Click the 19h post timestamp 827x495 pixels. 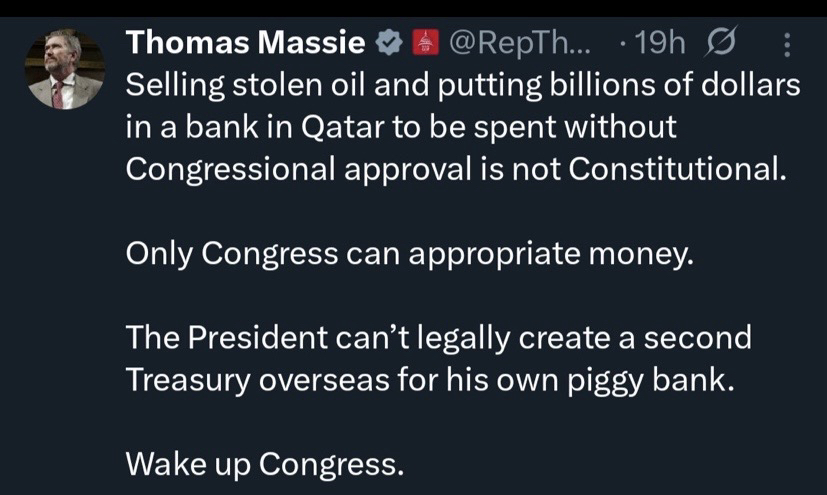click(656, 43)
